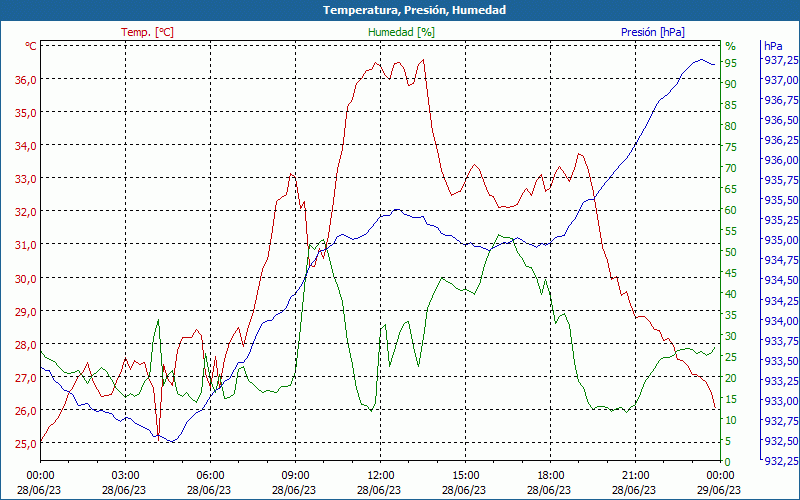Click the 936,50 pressure axis value
This screenshot has width=800, height=500.
coord(781,120)
